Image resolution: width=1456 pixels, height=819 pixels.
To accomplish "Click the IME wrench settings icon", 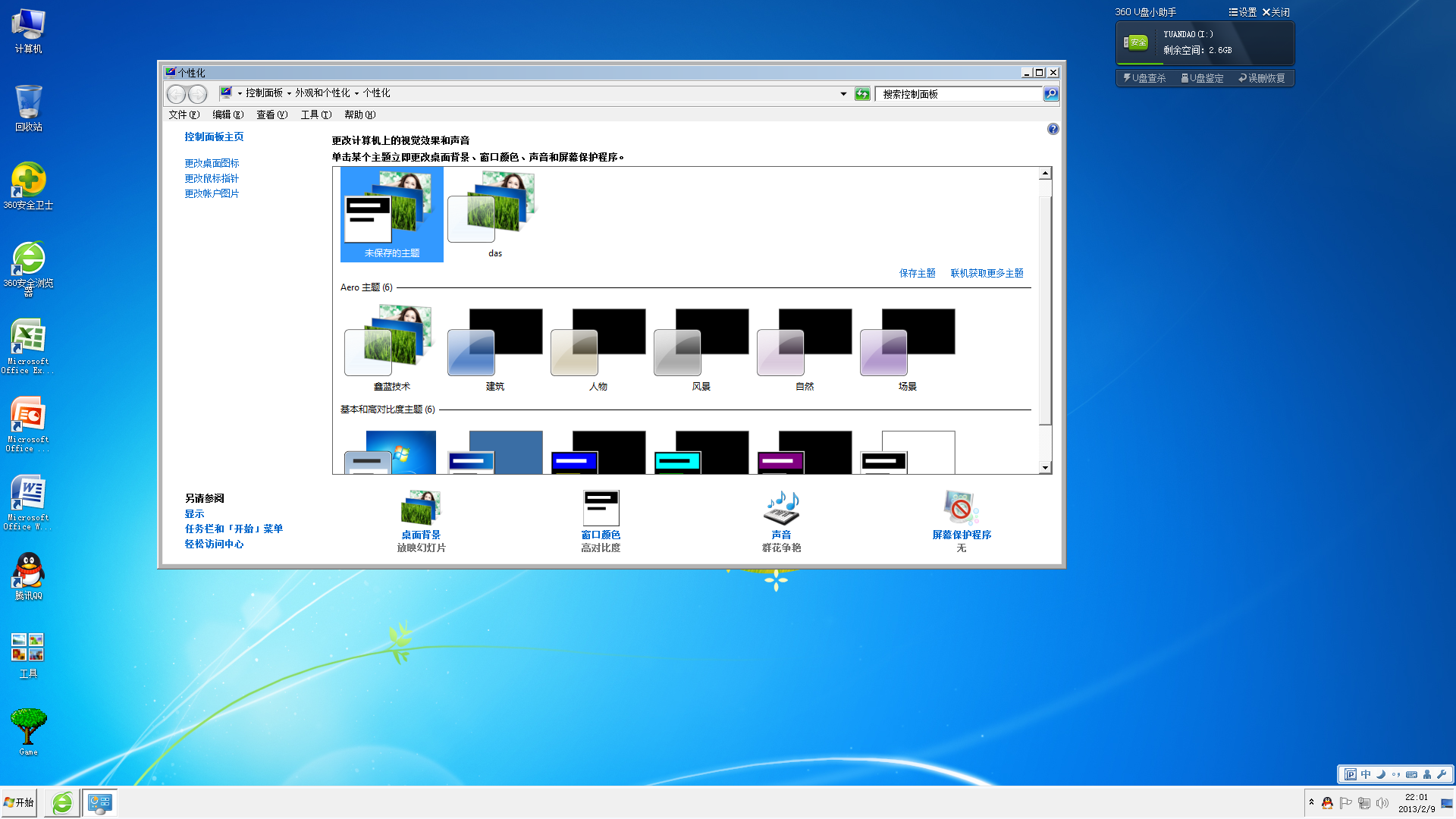I will pos(1442,774).
